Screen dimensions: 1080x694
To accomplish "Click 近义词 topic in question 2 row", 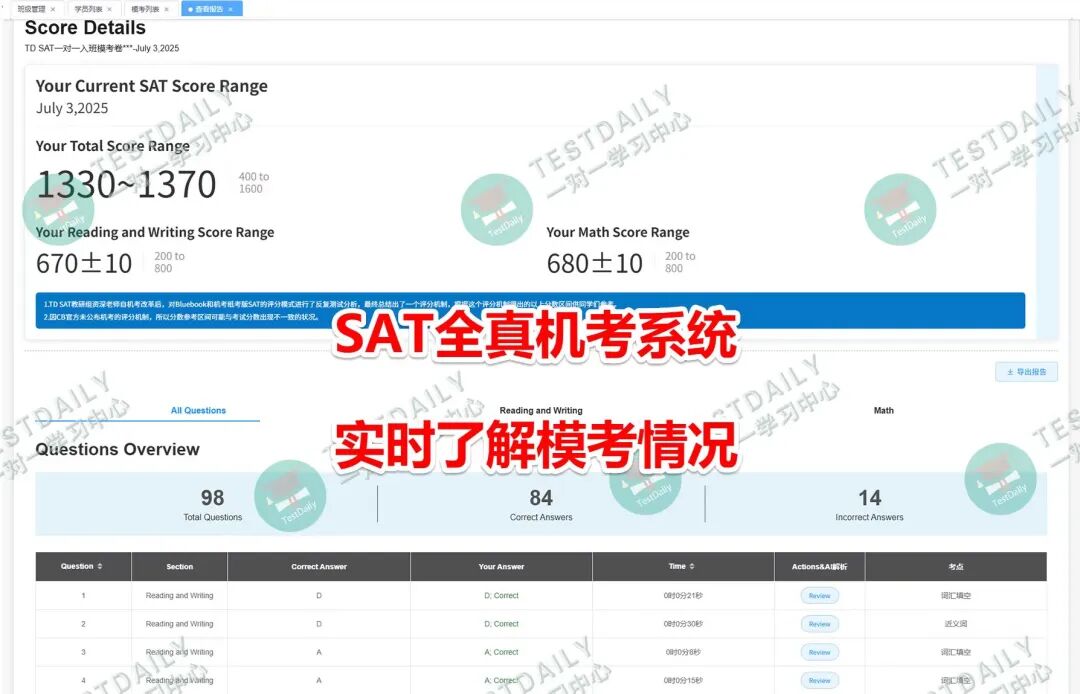I will 956,624.
